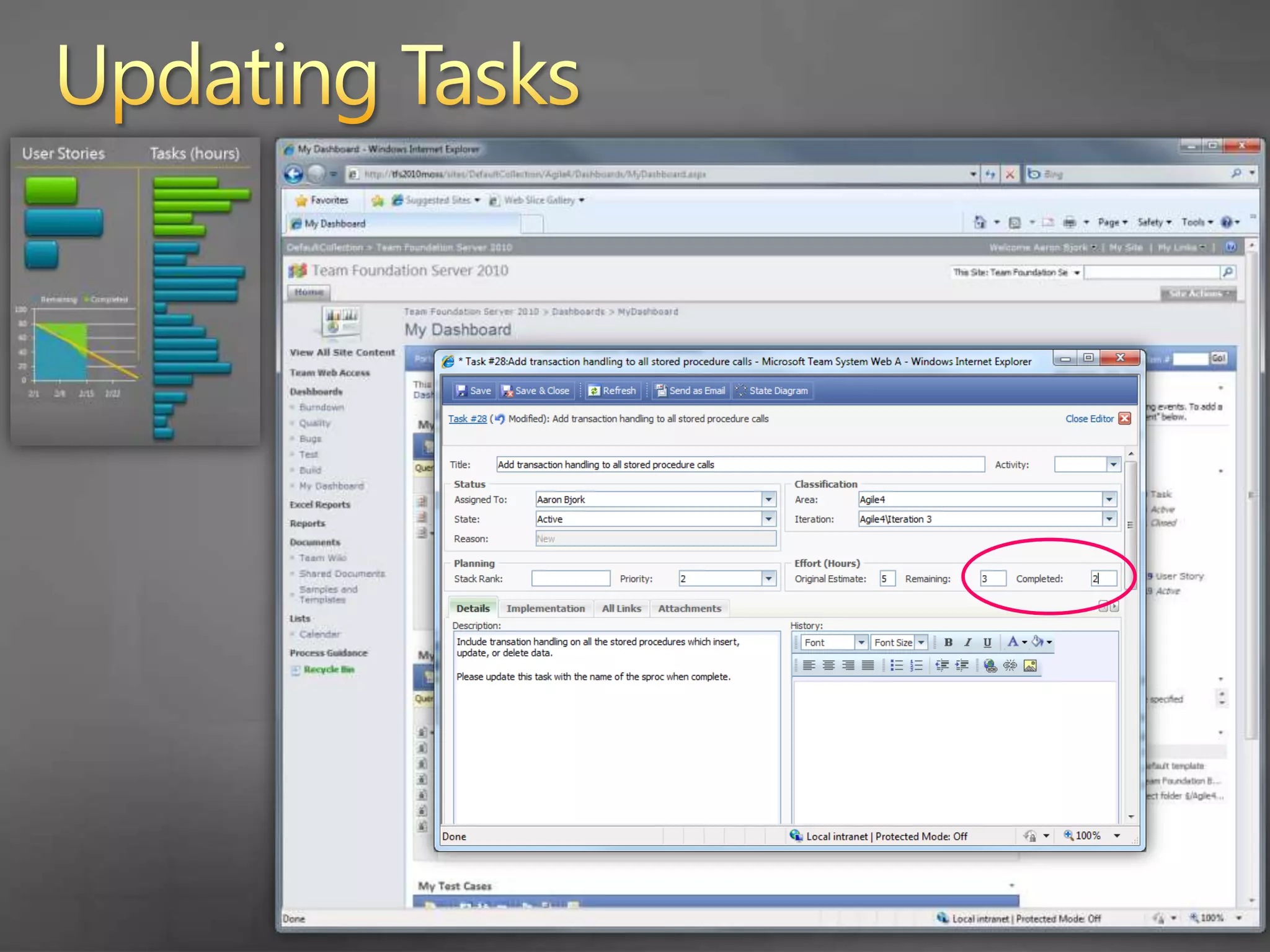Remove hyperlink in History editor
This screenshot has width=1270, height=952.
1010,666
